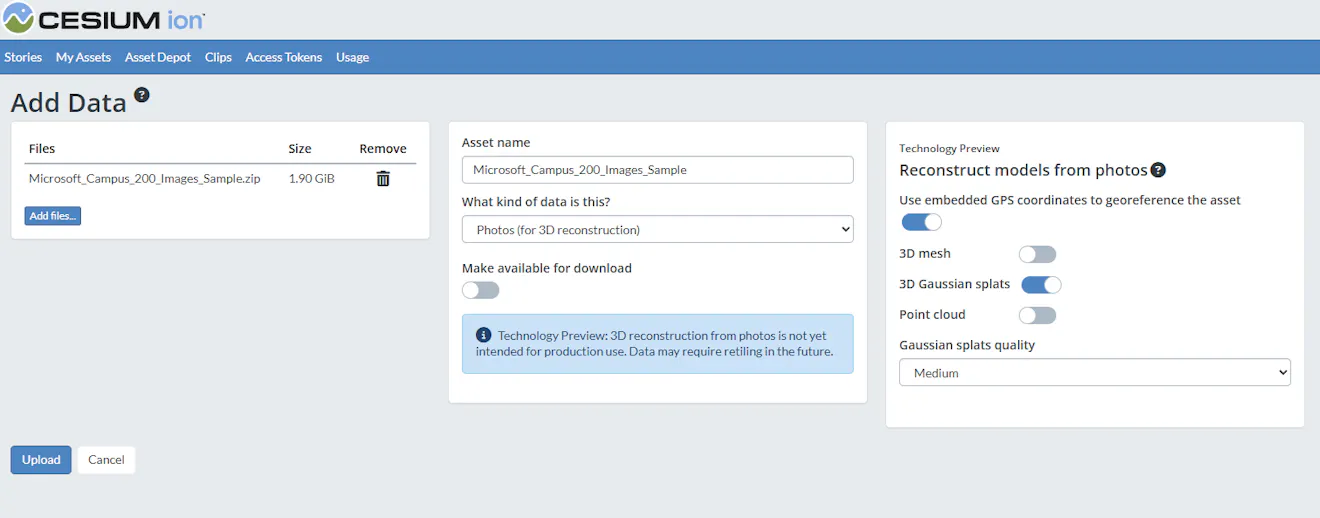Open the data kind dropdown
The image size is (1320, 518).
pos(657,230)
